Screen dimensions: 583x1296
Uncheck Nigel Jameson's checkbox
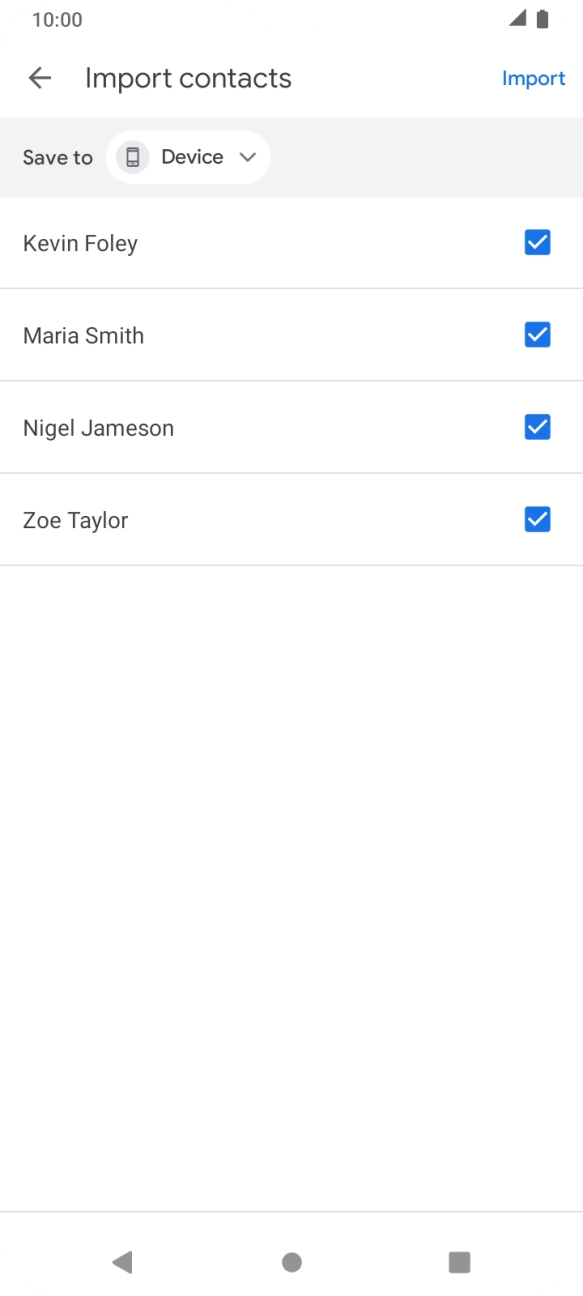[x=537, y=427]
